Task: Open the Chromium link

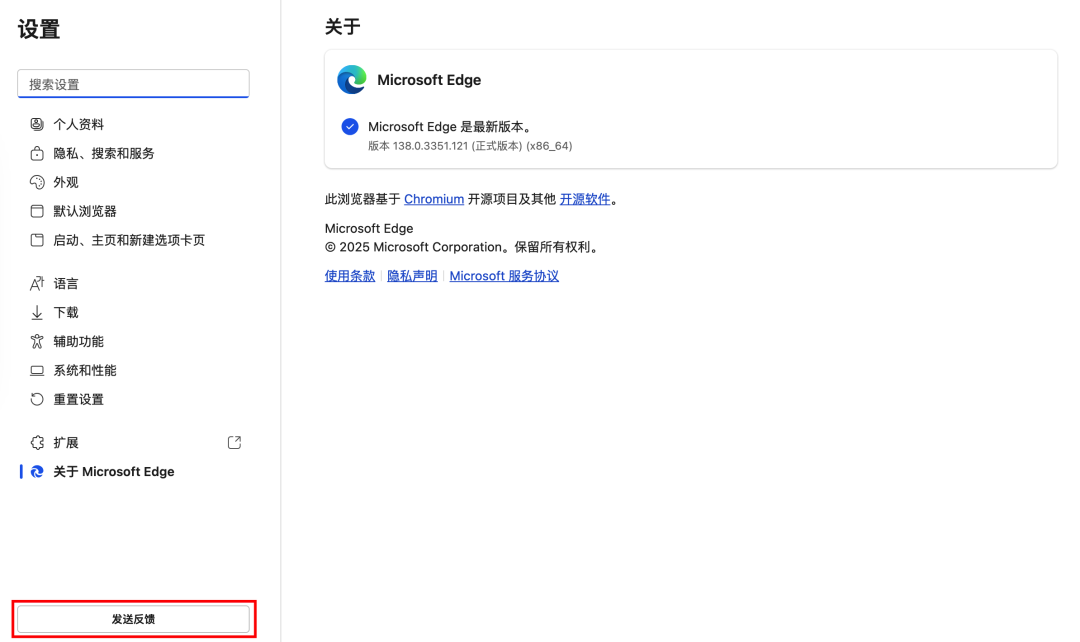Action: click(x=434, y=199)
